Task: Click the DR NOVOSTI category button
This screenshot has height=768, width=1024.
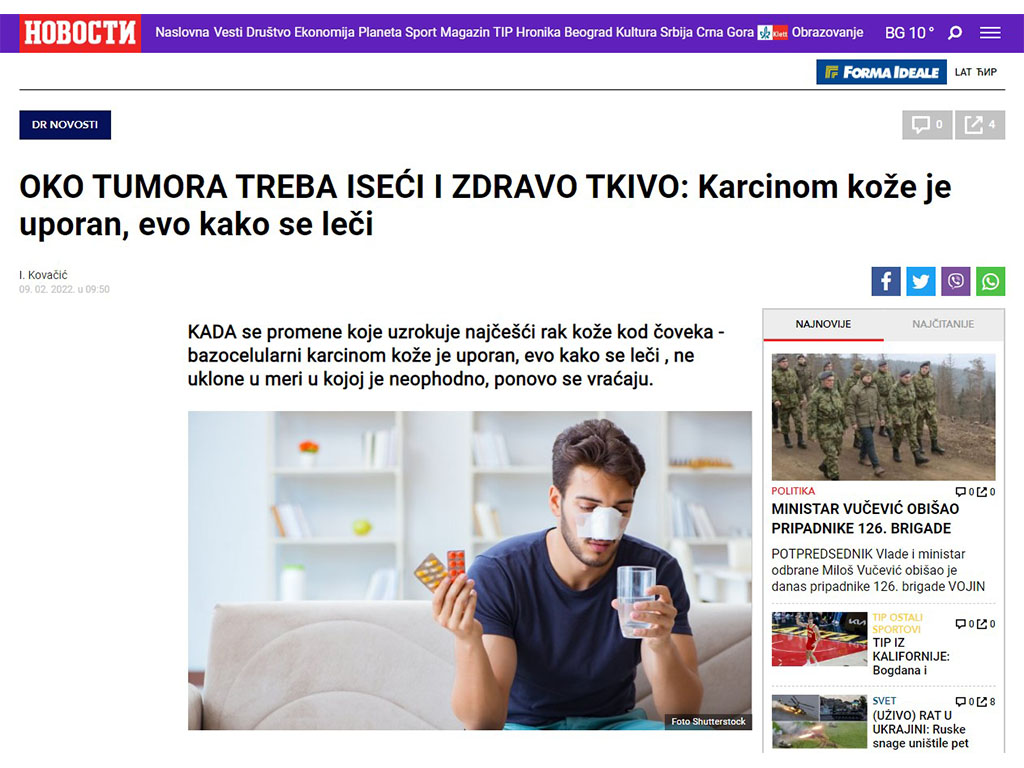Action: pos(65,125)
